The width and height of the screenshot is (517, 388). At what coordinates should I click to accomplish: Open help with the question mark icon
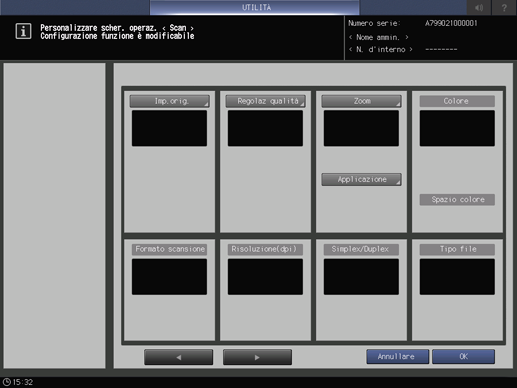click(x=504, y=7)
